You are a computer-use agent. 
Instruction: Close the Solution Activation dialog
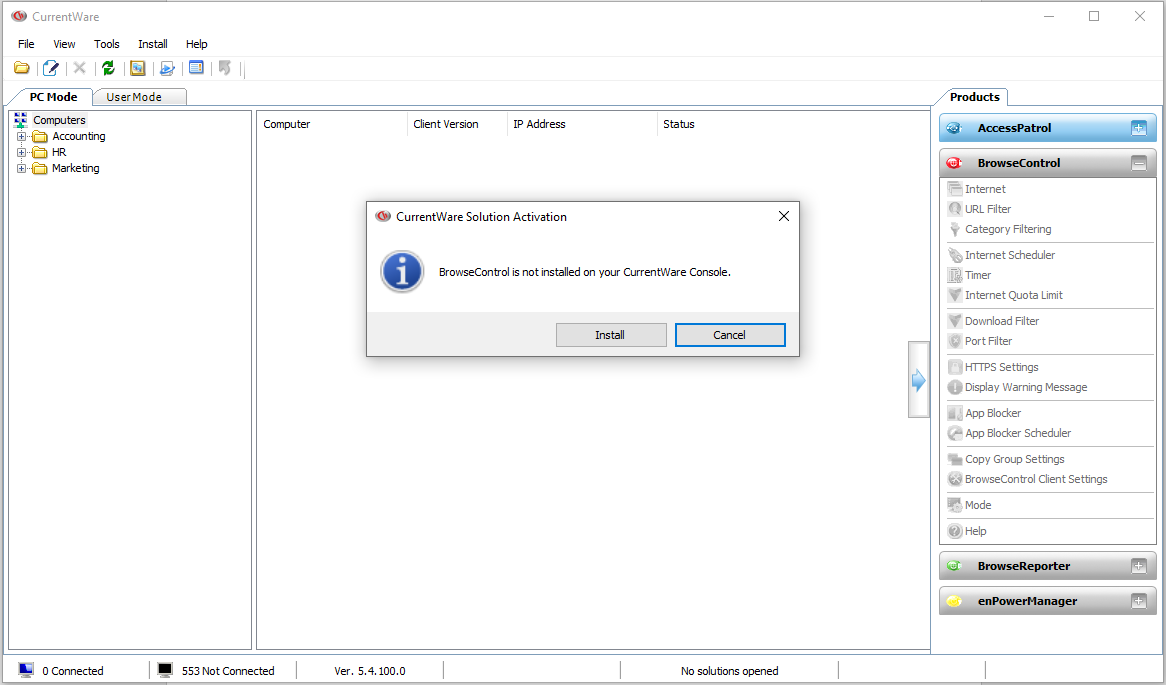[x=783, y=216]
